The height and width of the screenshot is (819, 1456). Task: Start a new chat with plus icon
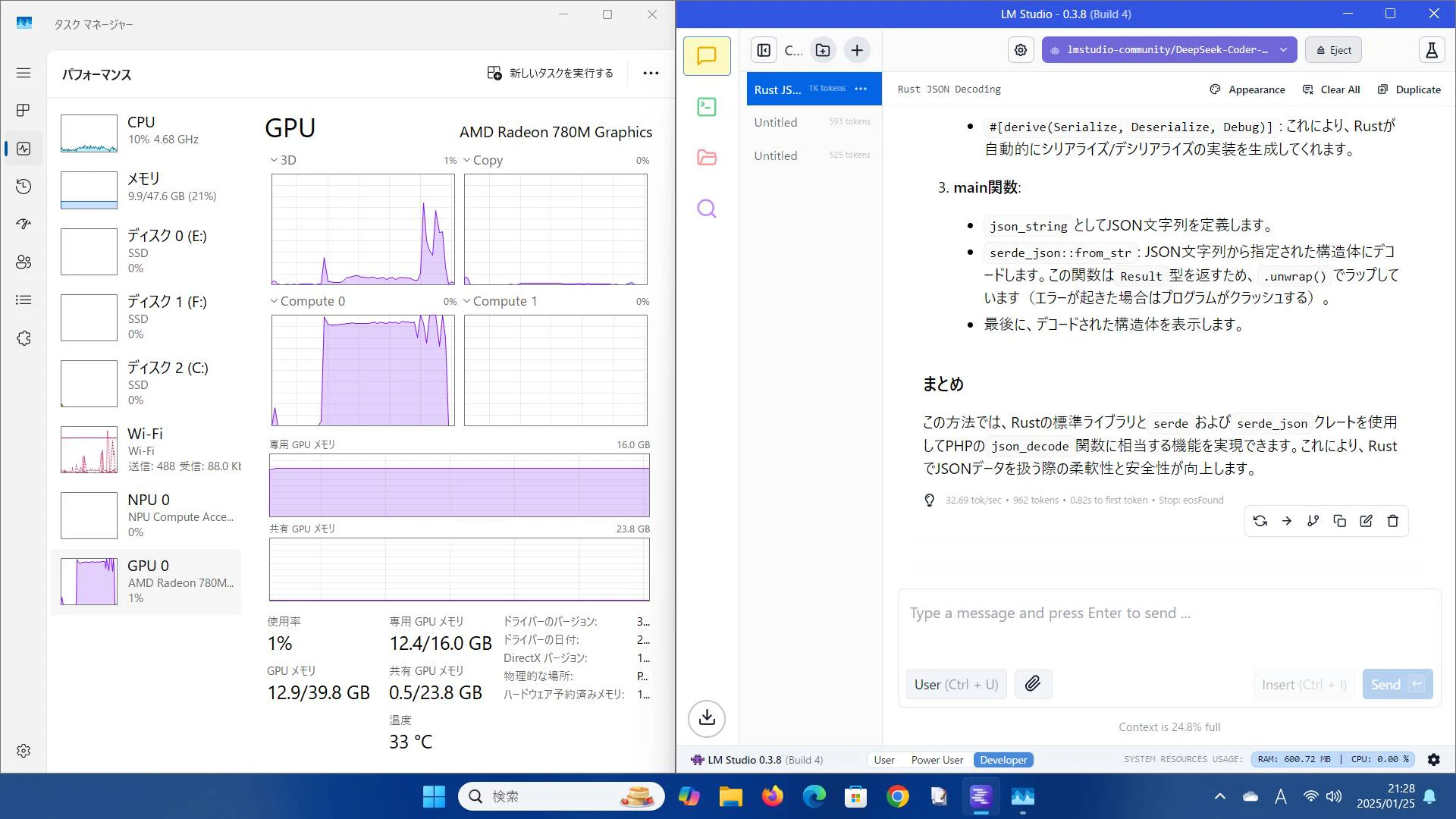tap(857, 50)
